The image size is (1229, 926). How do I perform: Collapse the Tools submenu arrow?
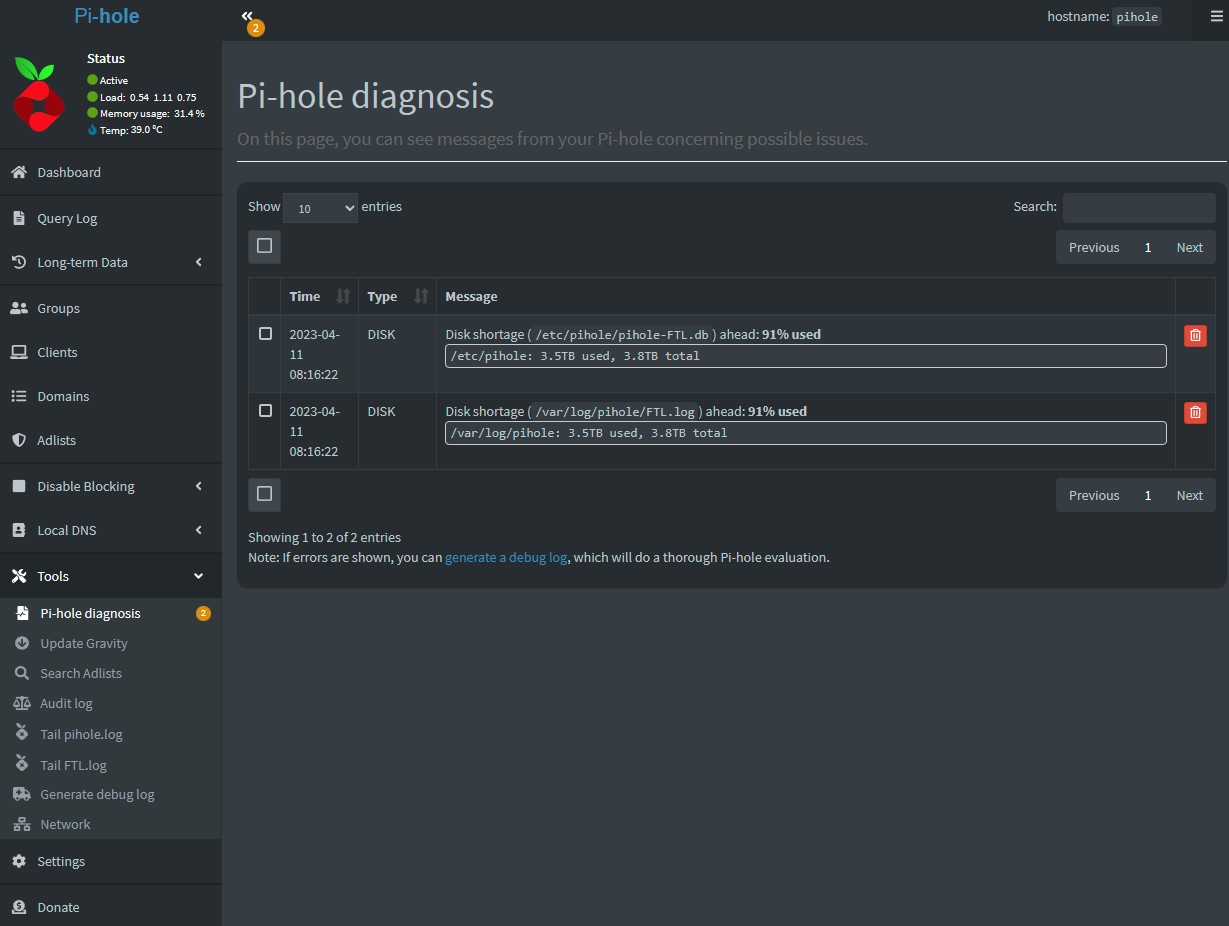coord(198,576)
